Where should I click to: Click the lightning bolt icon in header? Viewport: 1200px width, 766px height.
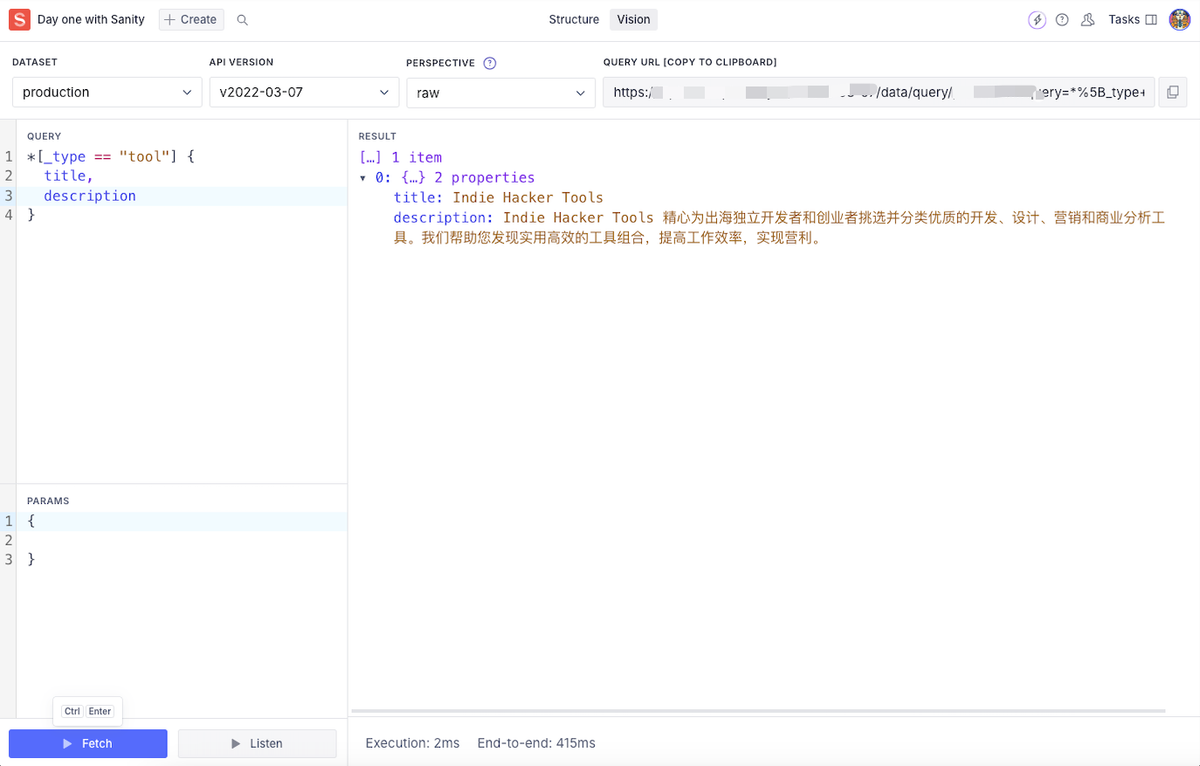[1037, 20]
